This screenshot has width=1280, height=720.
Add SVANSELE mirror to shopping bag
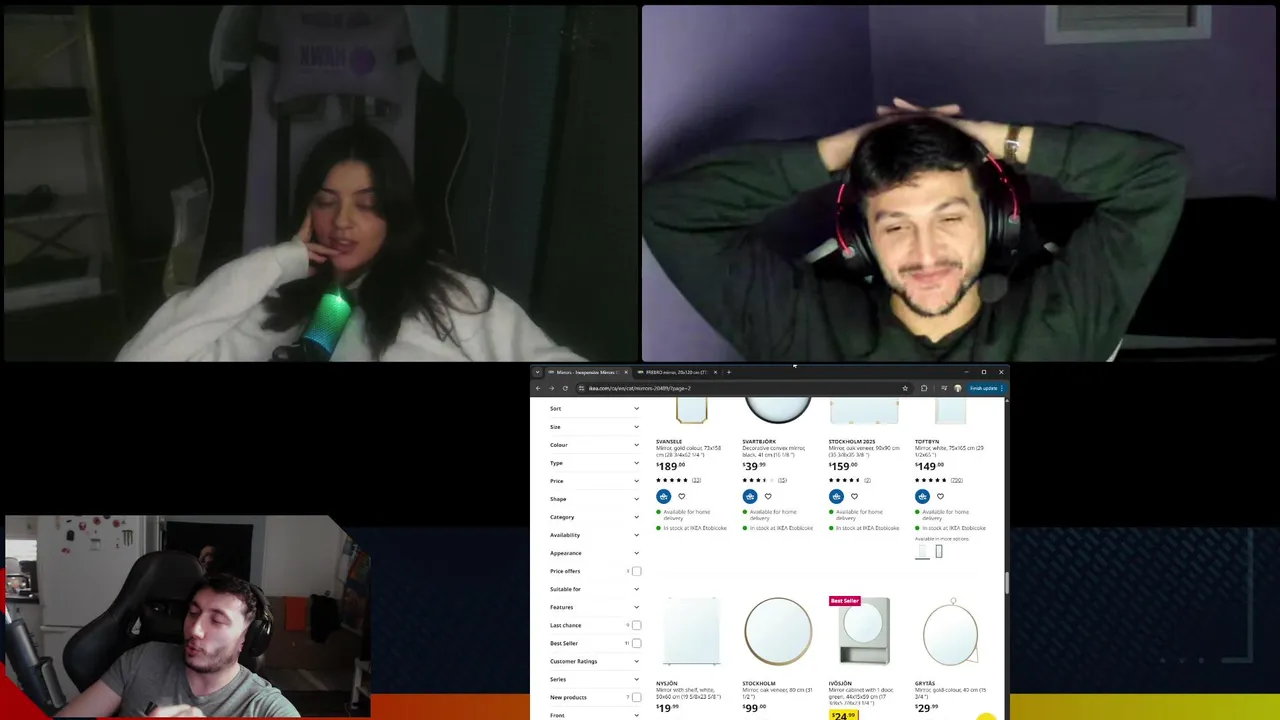point(663,496)
